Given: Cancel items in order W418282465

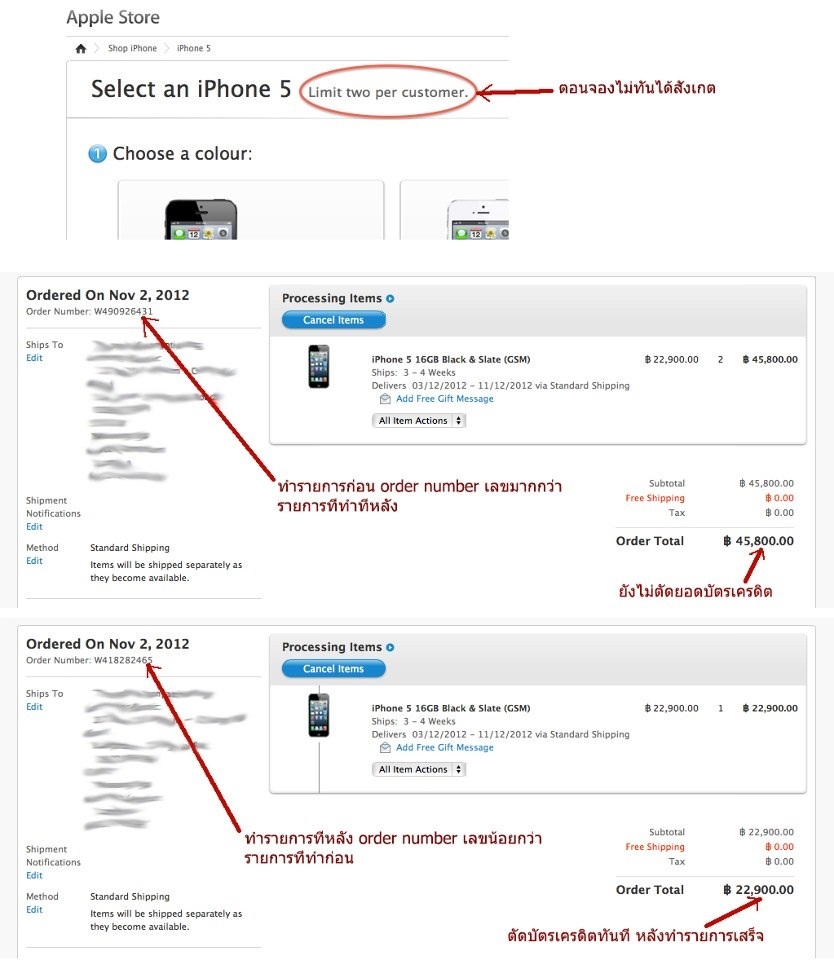Looking at the screenshot, I should [334, 669].
